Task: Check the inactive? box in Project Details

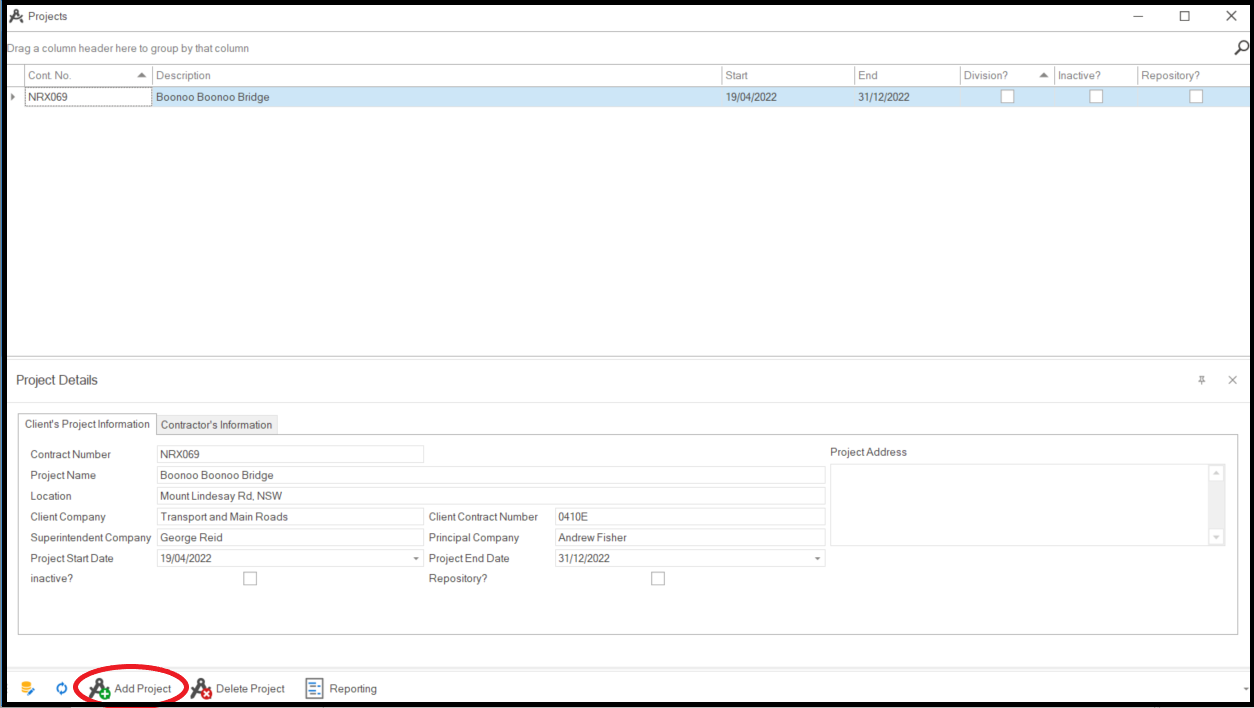Action: point(250,578)
